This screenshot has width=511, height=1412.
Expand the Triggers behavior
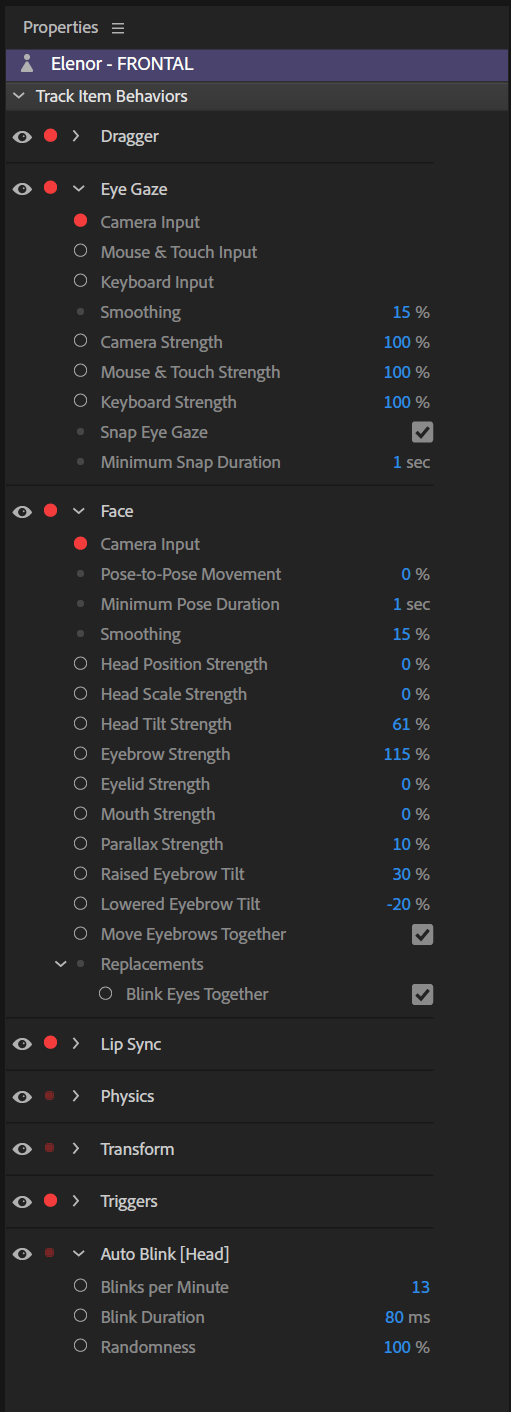point(76,1201)
